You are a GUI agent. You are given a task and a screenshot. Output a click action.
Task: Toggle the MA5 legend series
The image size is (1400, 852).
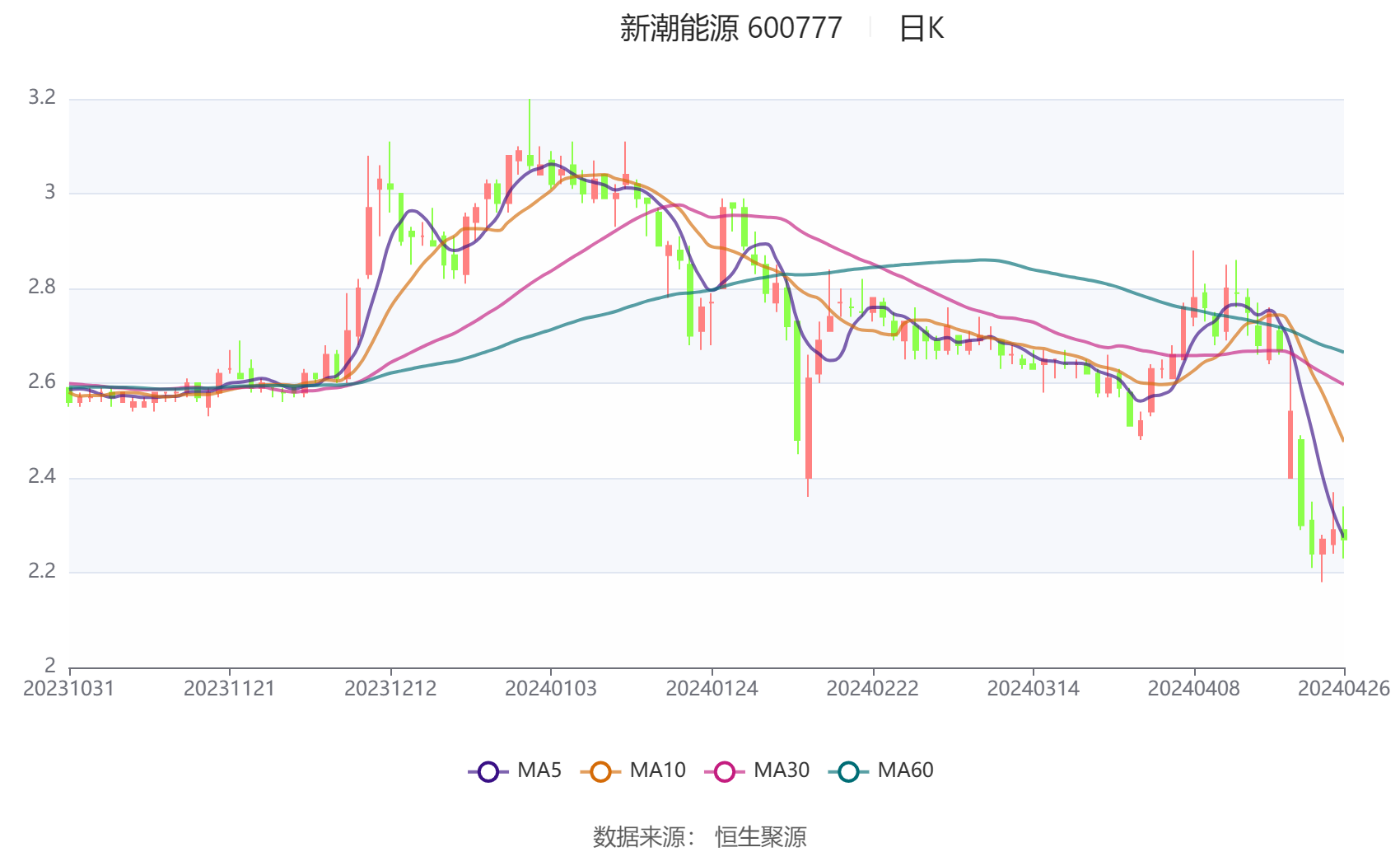coord(515,771)
